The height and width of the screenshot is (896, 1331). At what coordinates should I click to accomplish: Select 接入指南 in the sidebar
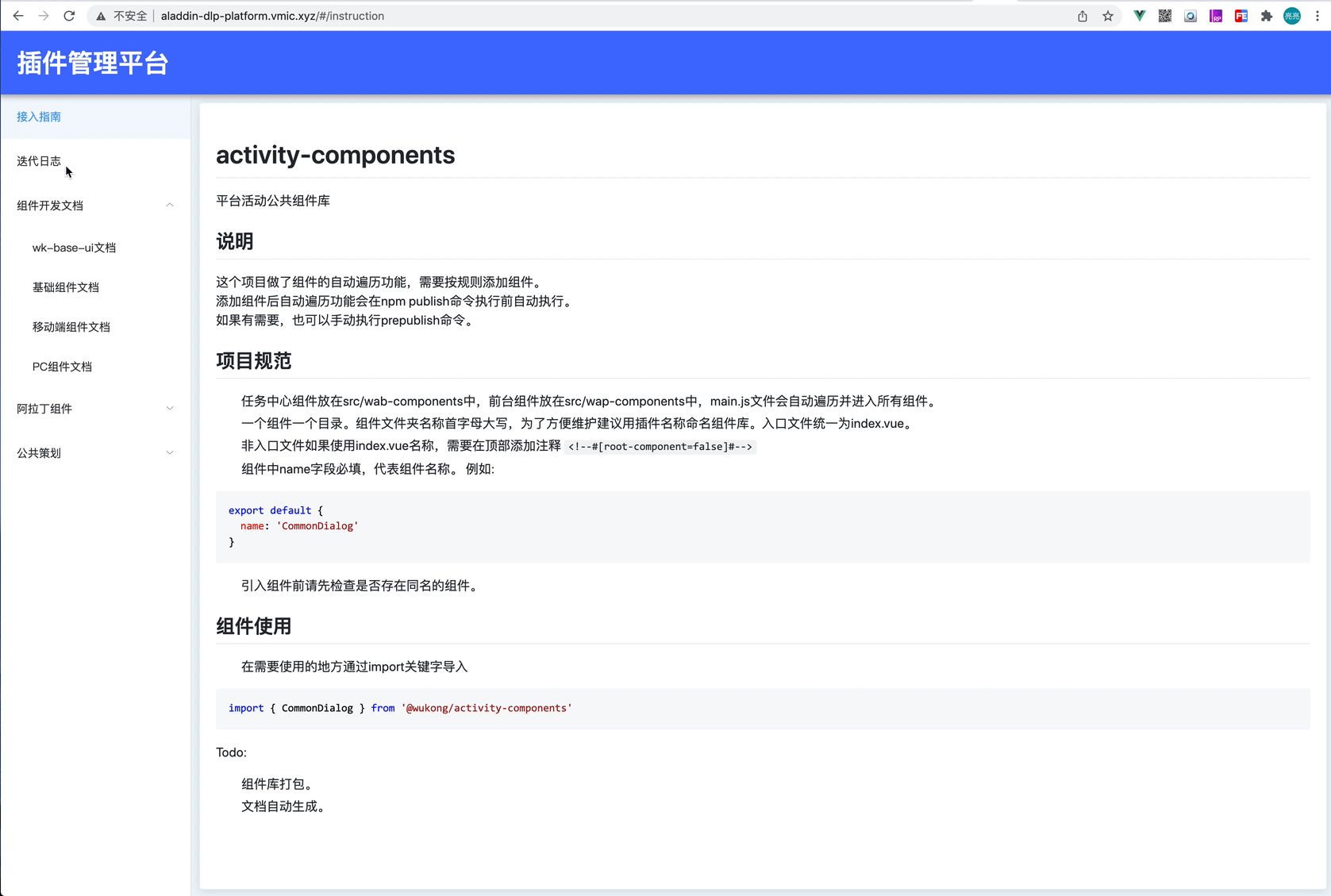(x=95, y=117)
